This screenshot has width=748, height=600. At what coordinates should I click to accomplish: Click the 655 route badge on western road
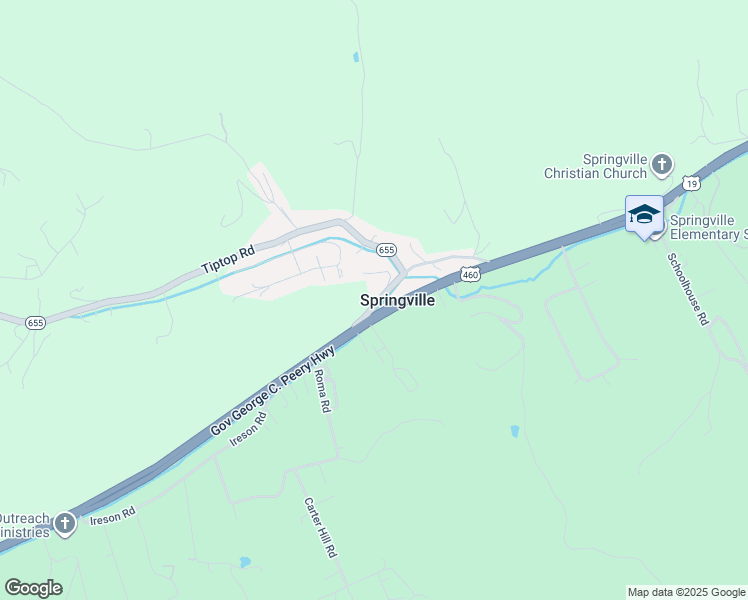(x=36, y=323)
